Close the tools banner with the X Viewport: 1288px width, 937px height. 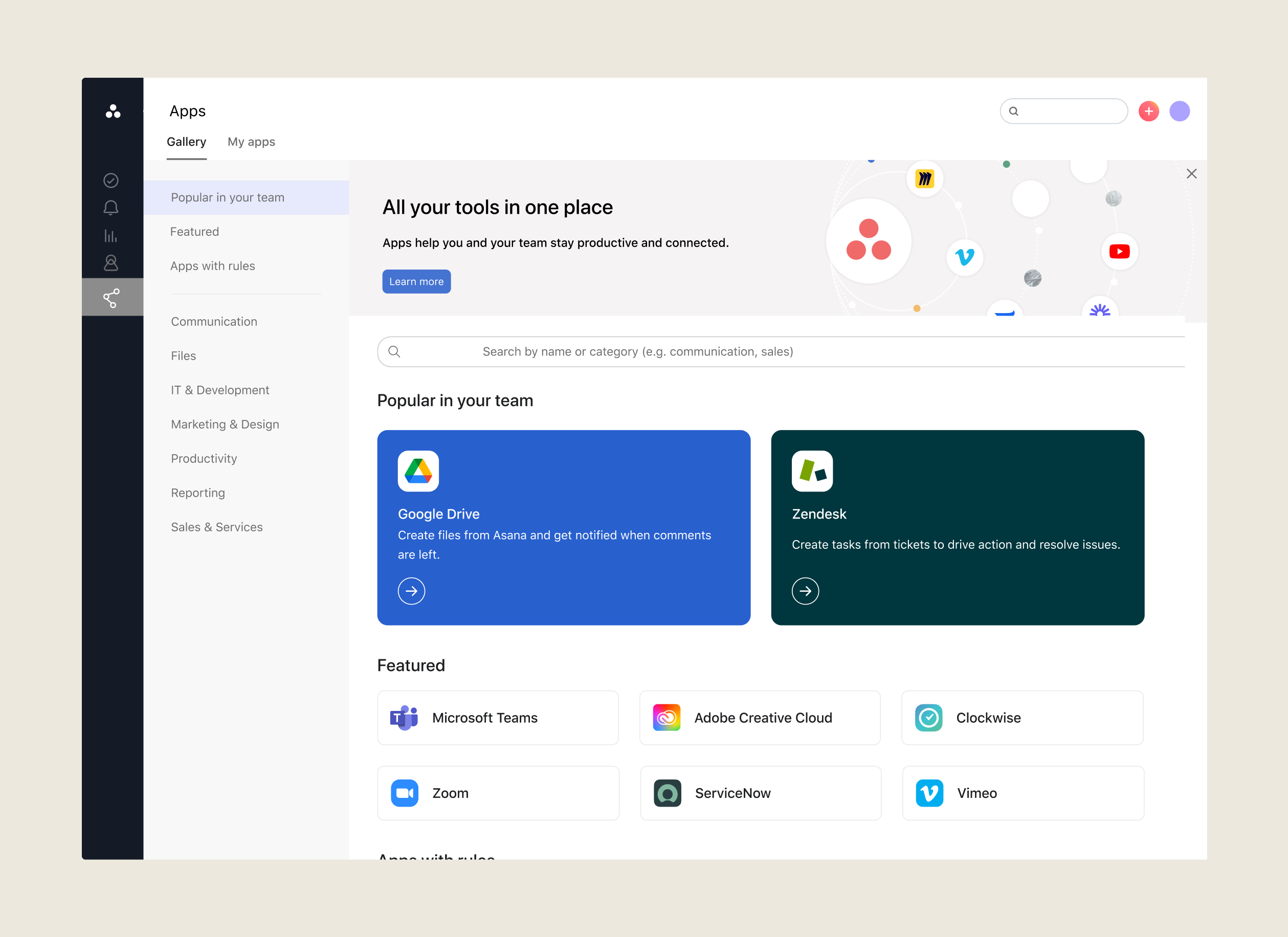pyautogui.click(x=1191, y=174)
